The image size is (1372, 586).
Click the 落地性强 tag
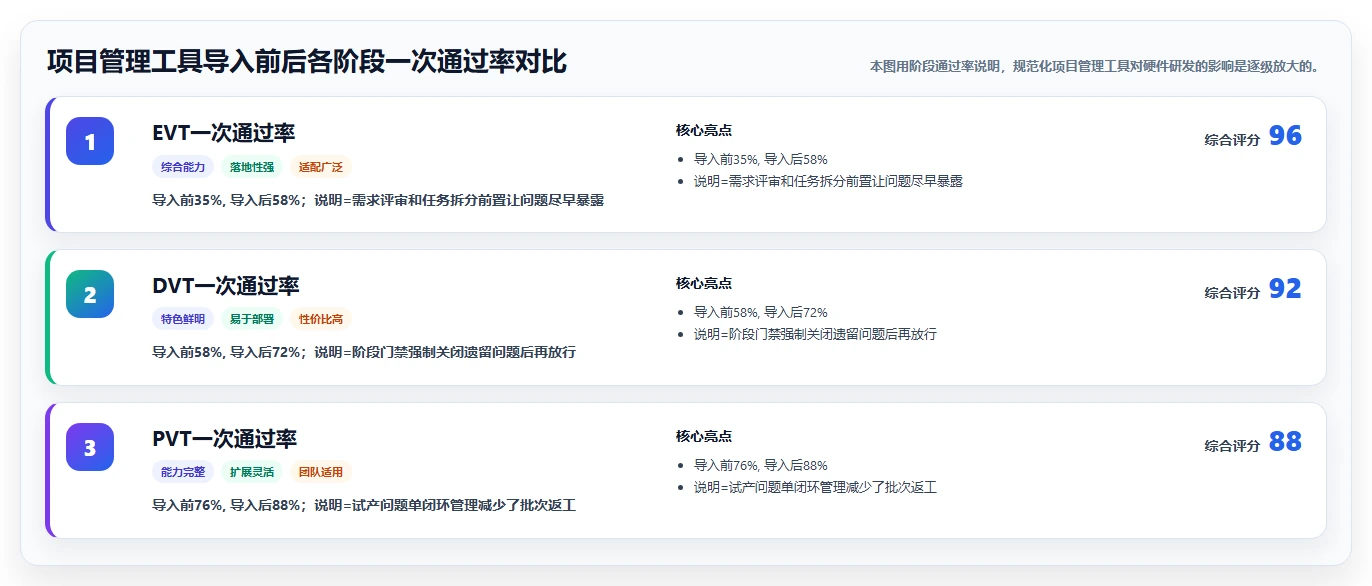252,167
